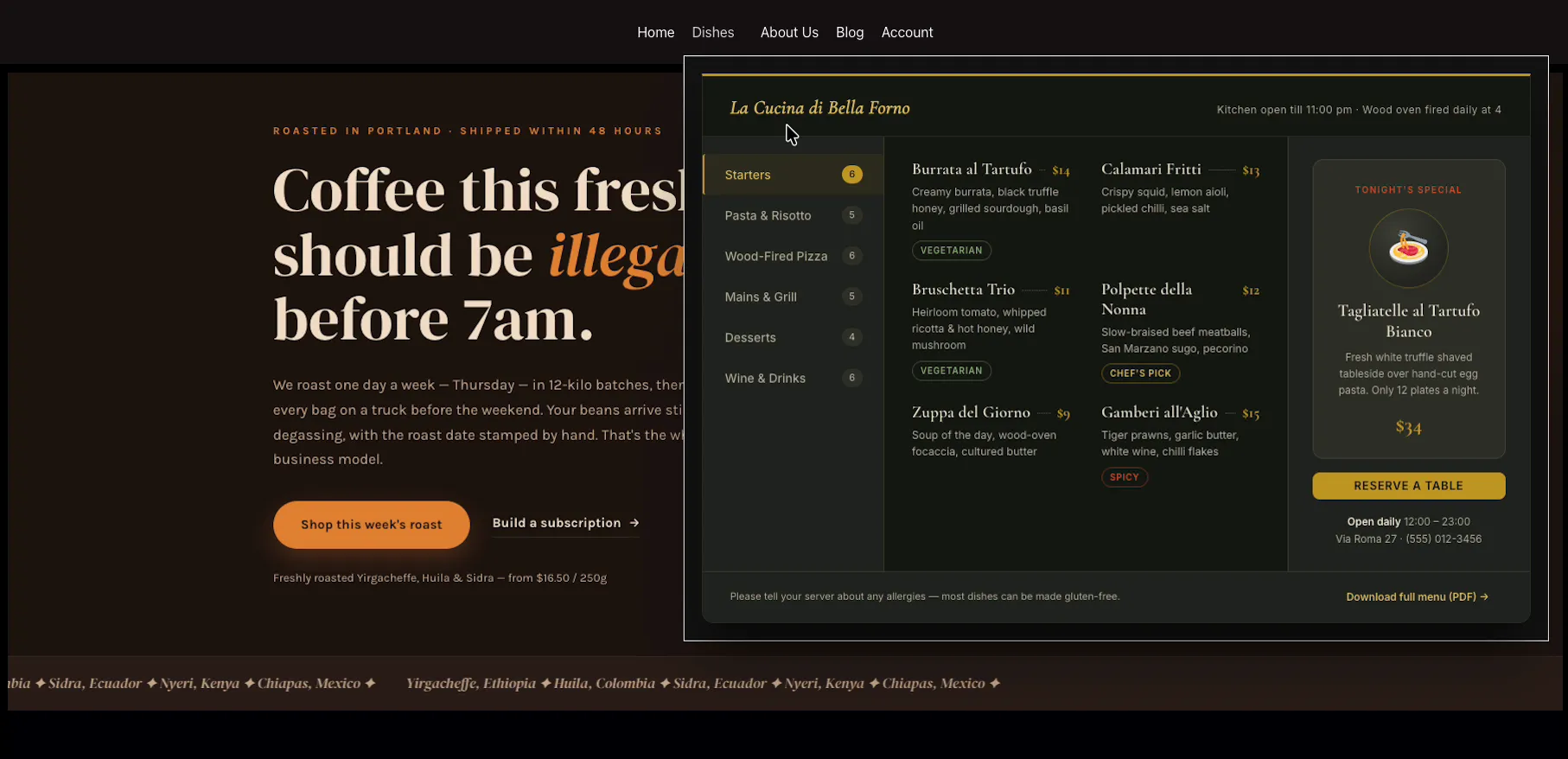1568x759 pixels.
Task: Click the $11 price of Bruschetta Trio
Action: [x=1061, y=291]
